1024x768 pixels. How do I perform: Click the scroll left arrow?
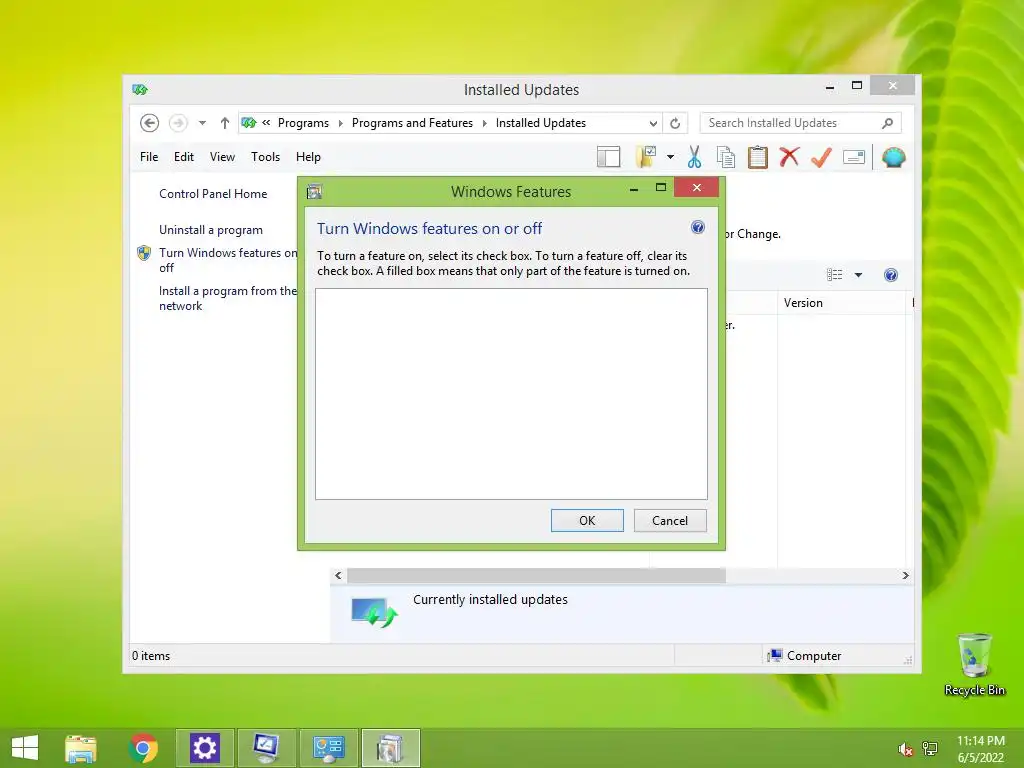pyautogui.click(x=338, y=575)
